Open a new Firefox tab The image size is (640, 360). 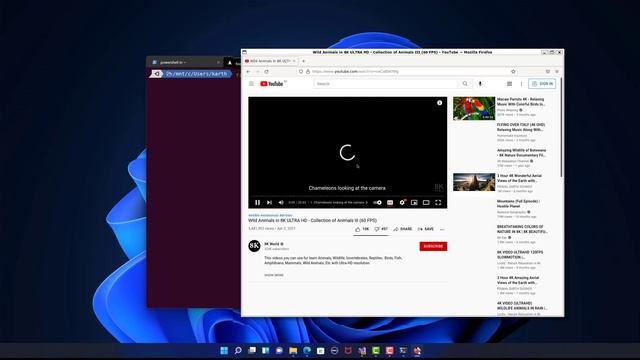click(x=303, y=61)
